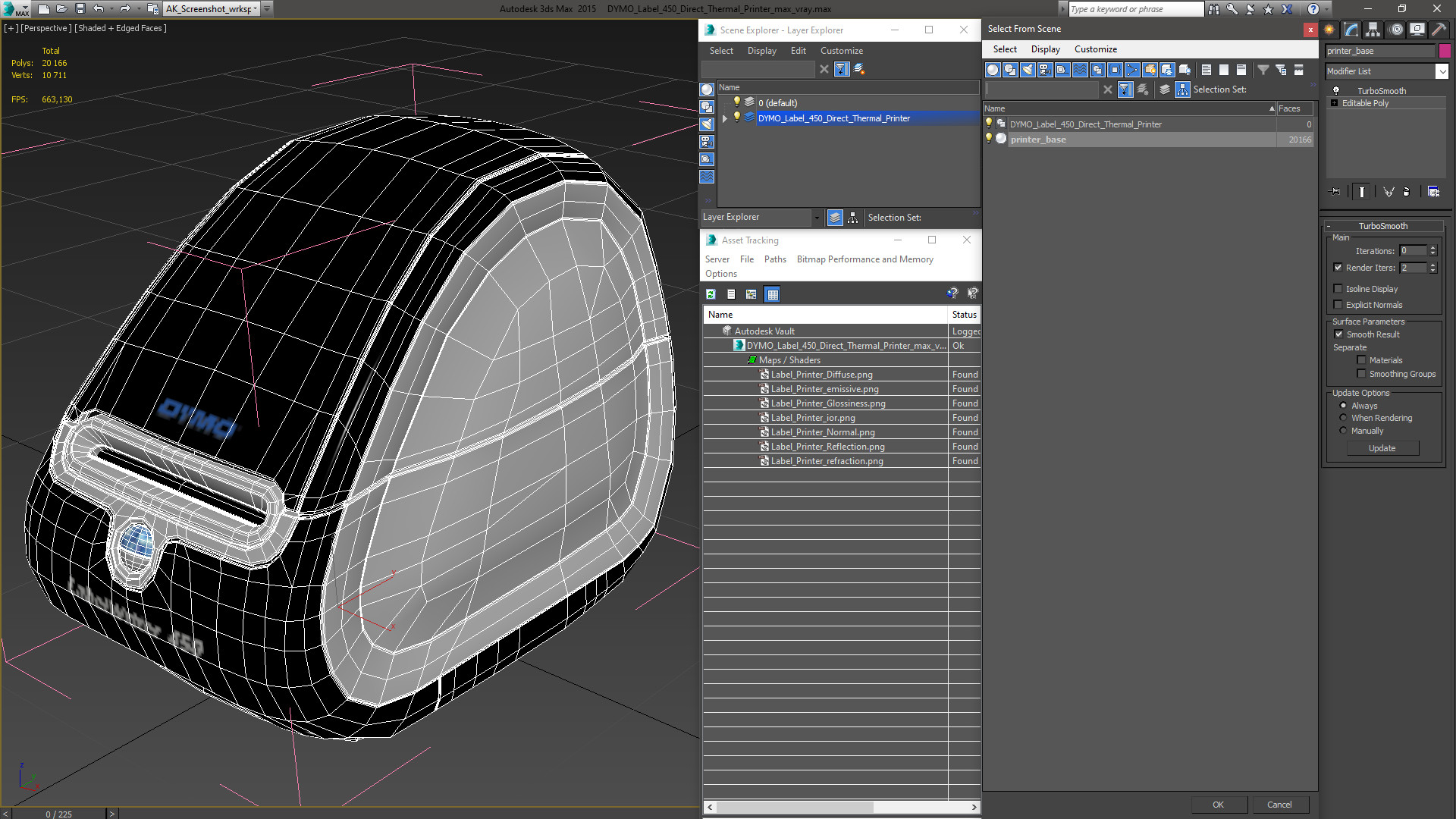1456x819 pixels.
Task: Collapse the TurboSmooth rollout header
Action: click(x=1383, y=226)
